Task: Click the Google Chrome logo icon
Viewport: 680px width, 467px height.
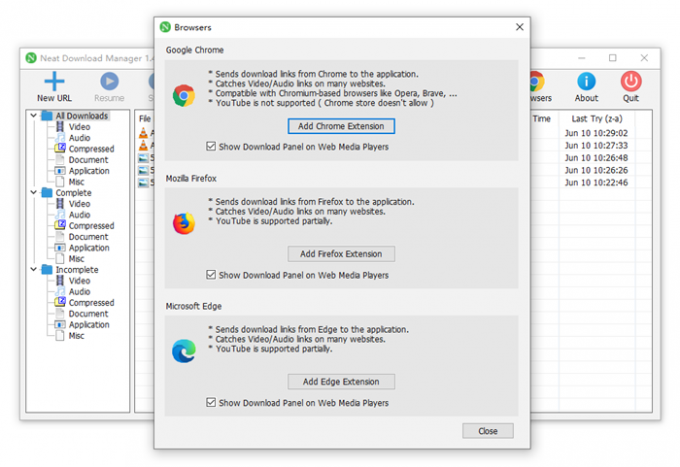Action: coord(184,95)
